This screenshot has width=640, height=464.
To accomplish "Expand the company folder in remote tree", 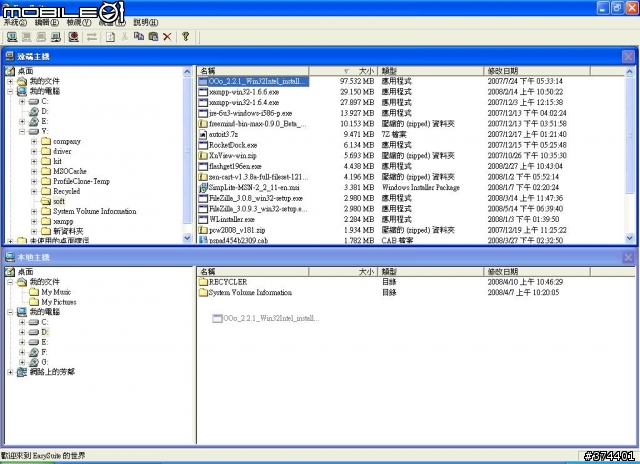I will 34,142.
